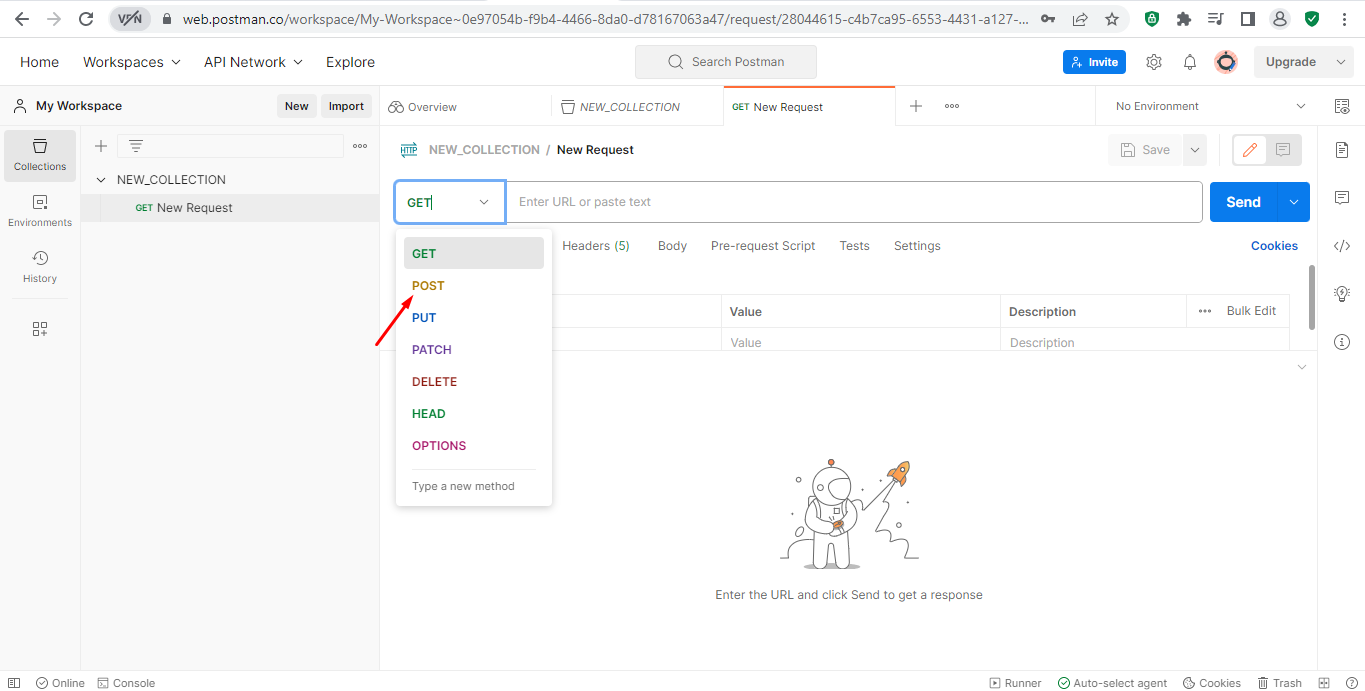Open Postman settings gear icon
Screen dimensions: 1365x691
[x=1154, y=62]
